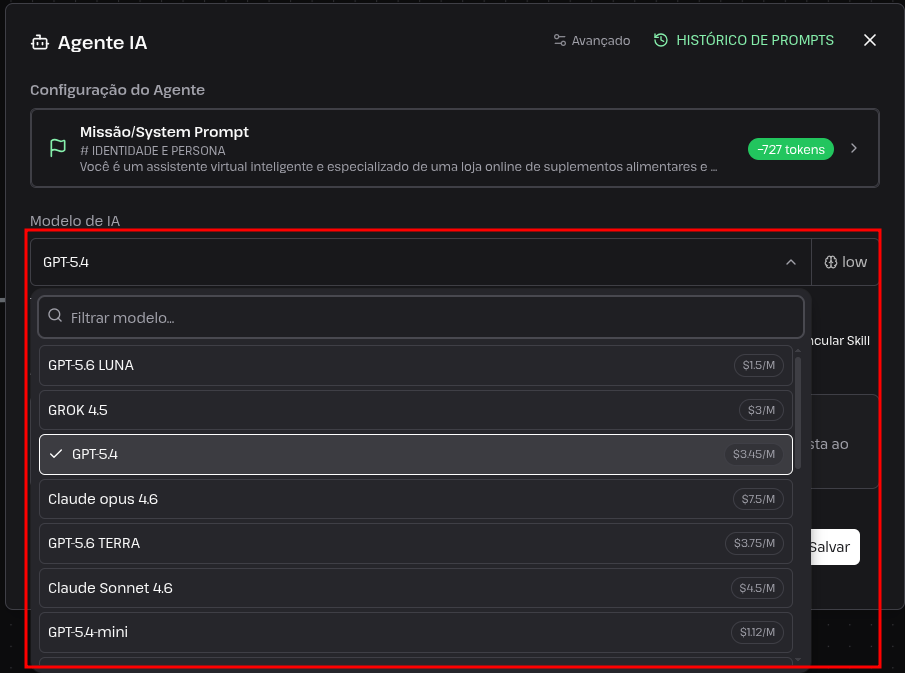The image size is (905, 673).
Task: Click the $3/M price tag
Action: pyautogui.click(x=761, y=410)
